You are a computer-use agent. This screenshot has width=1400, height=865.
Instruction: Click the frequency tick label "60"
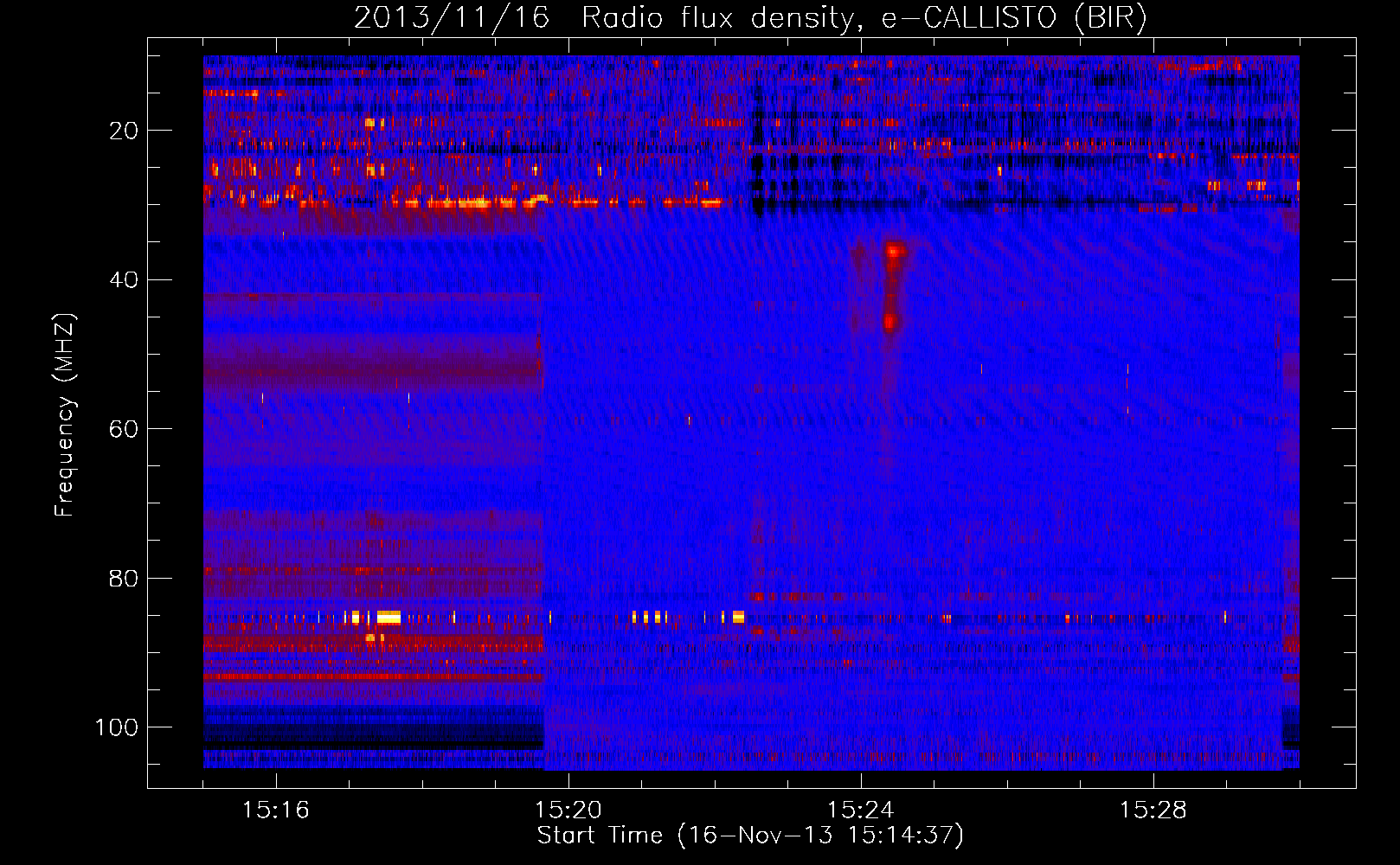tap(124, 429)
